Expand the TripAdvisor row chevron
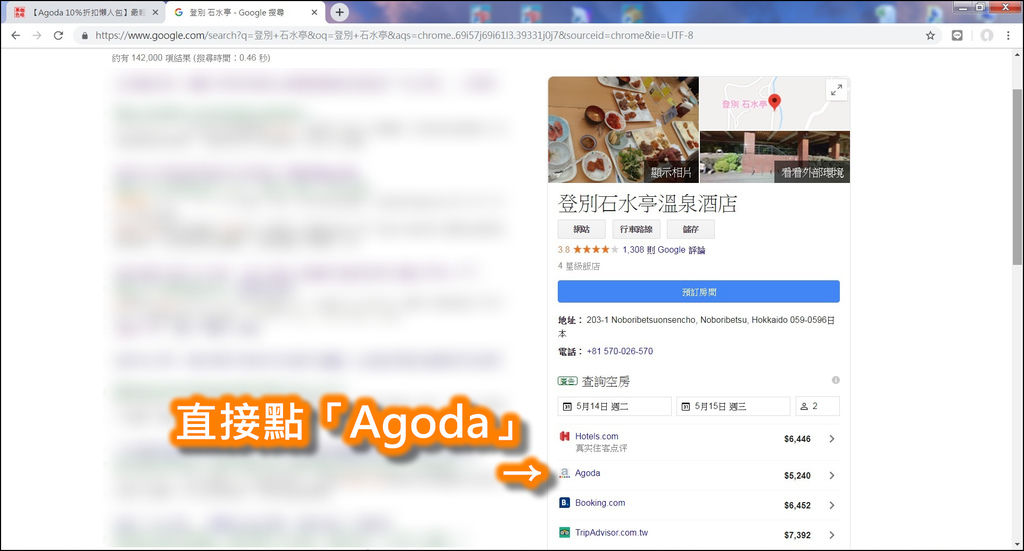Screen dimensions: 1024x551 [831, 535]
